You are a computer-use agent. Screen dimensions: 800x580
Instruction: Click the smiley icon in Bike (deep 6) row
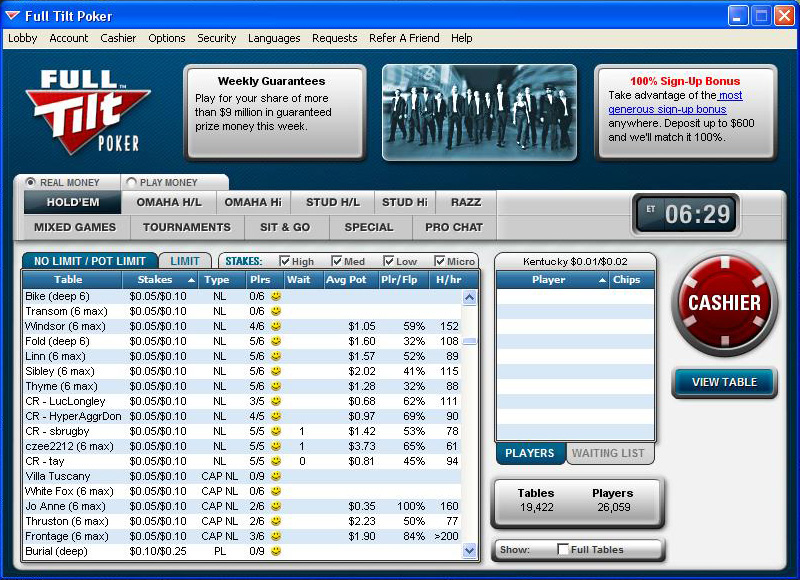point(276,296)
